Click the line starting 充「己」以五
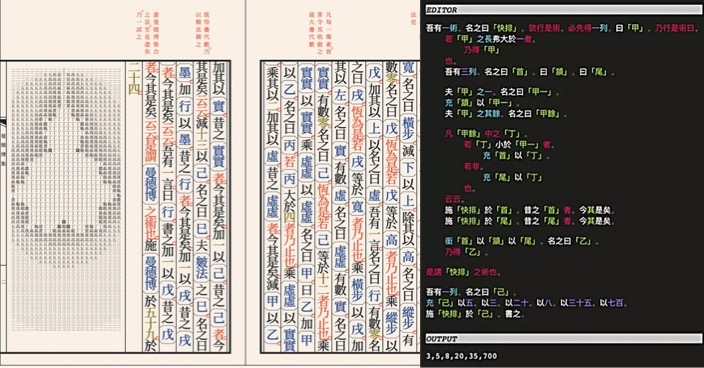704x368 pixels. (x=526, y=303)
